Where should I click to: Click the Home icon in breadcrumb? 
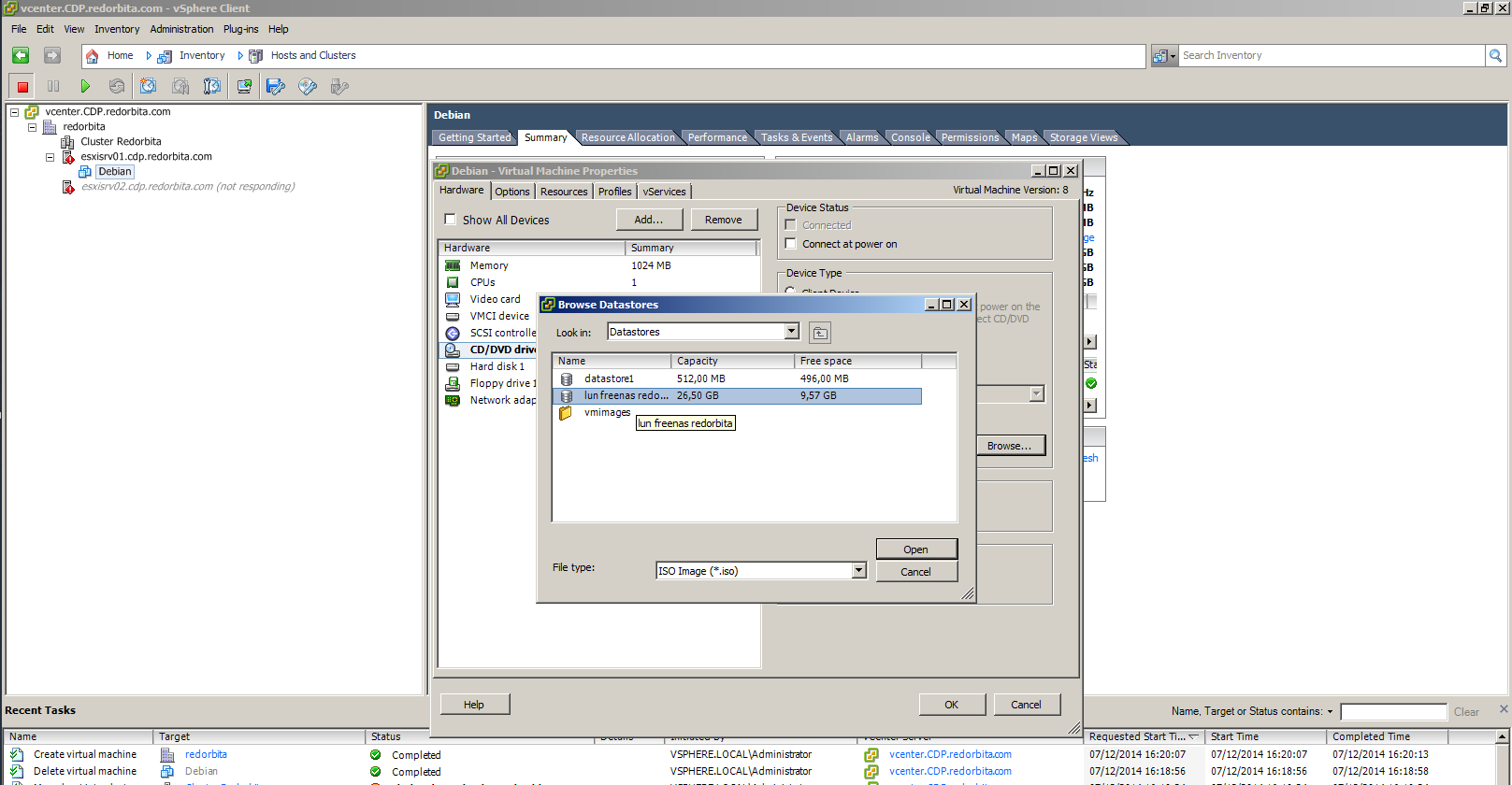pos(93,56)
